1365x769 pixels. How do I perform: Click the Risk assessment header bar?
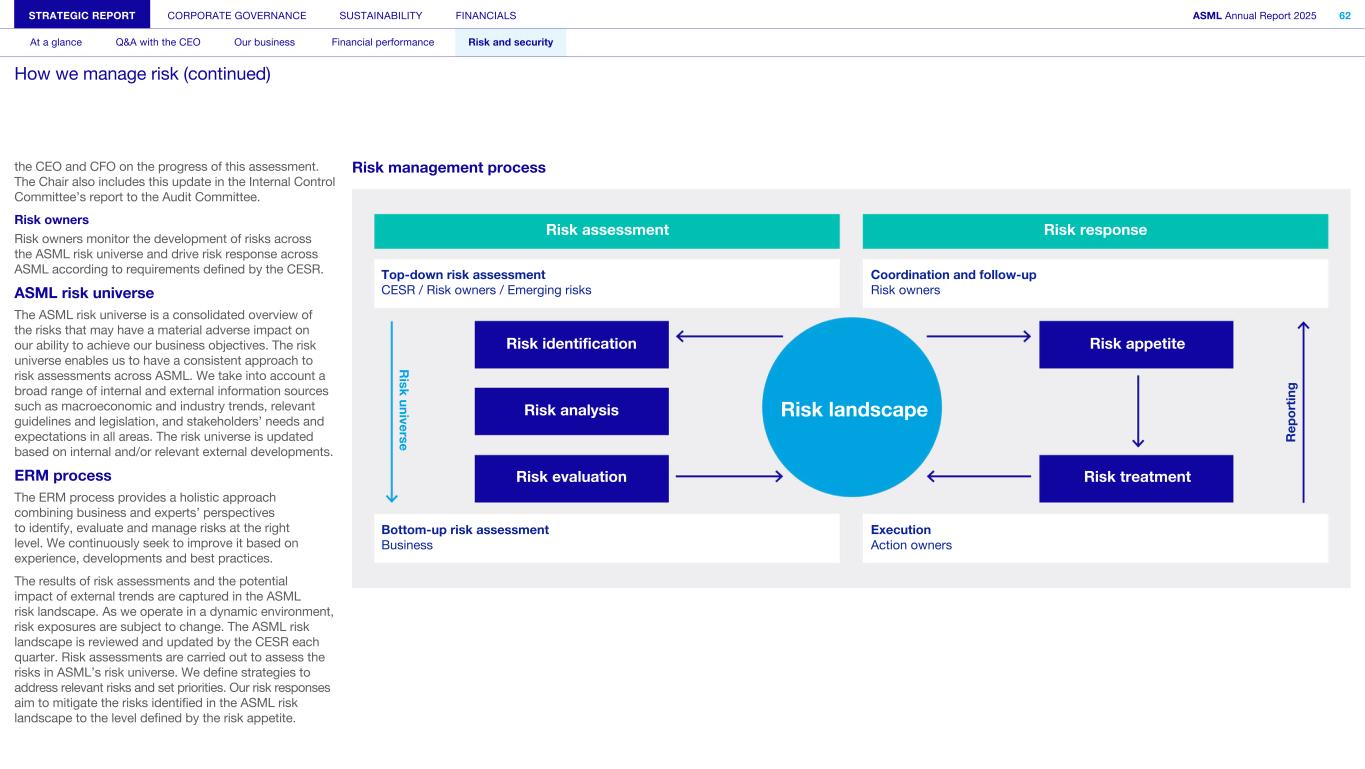[606, 231]
